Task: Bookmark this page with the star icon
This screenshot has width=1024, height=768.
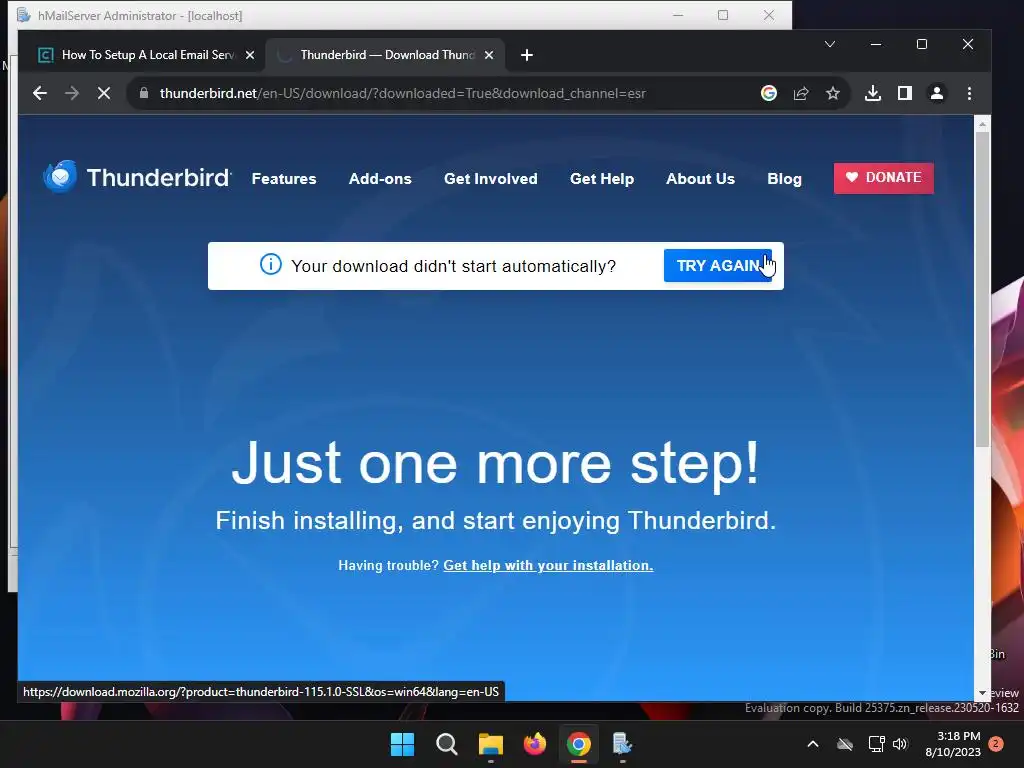Action: point(833,93)
